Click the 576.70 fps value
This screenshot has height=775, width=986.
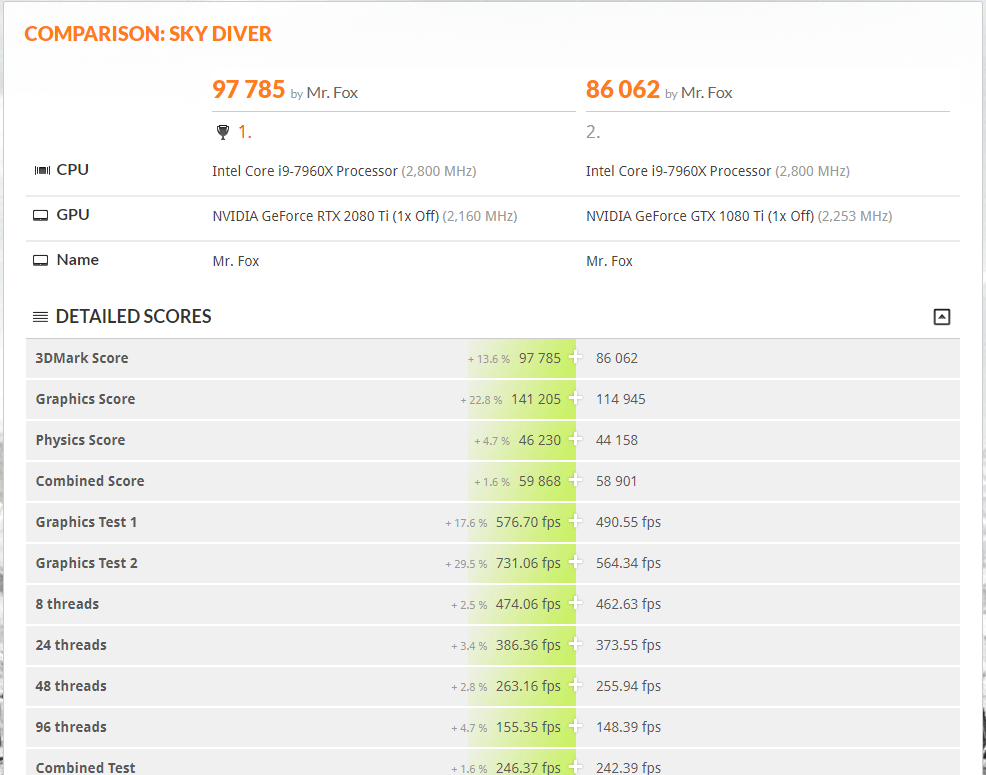click(x=528, y=521)
